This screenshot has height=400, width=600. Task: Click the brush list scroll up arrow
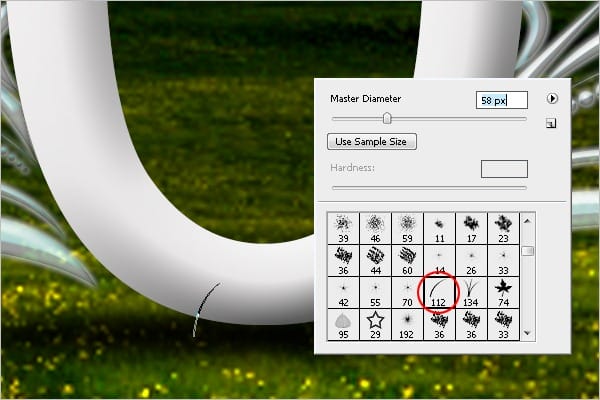(x=528, y=221)
